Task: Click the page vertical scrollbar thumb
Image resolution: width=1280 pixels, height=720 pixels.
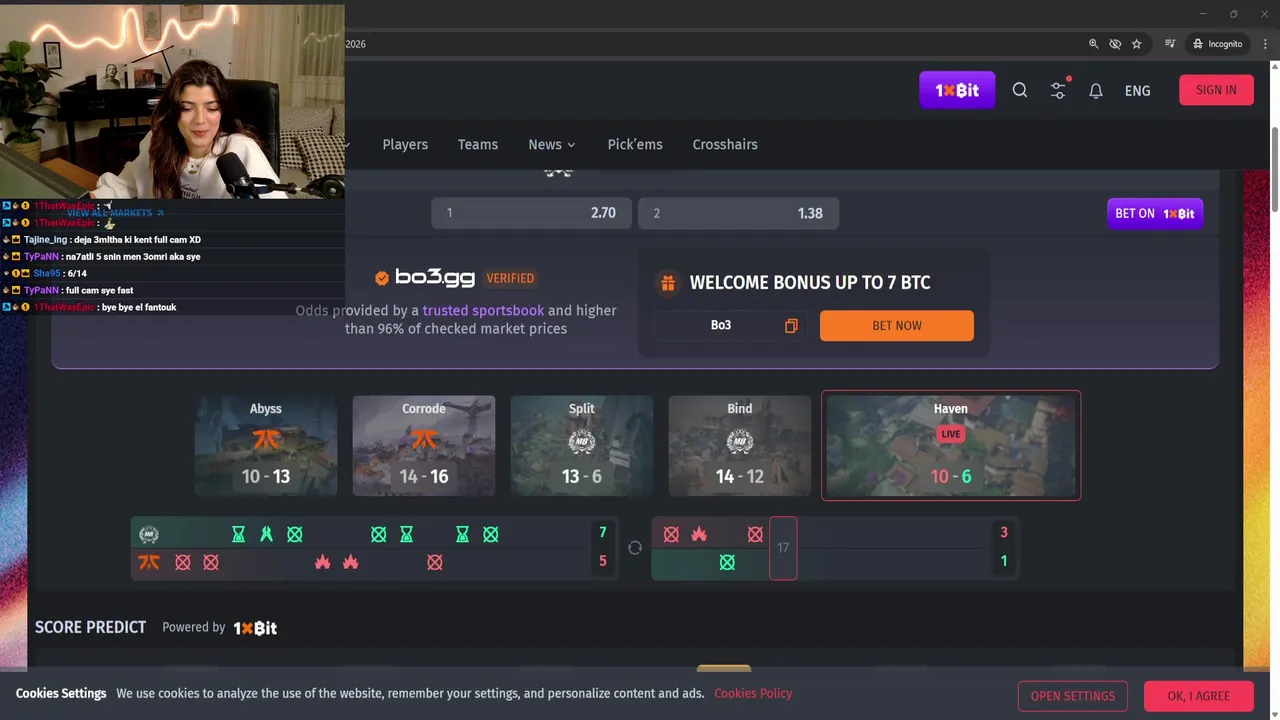Action: click(1274, 170)
